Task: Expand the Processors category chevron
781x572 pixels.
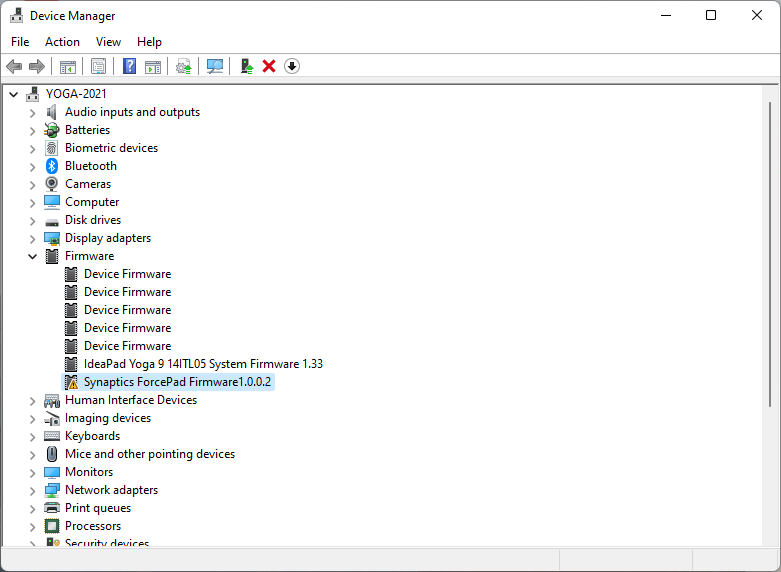Action: (x=32, y=527)
